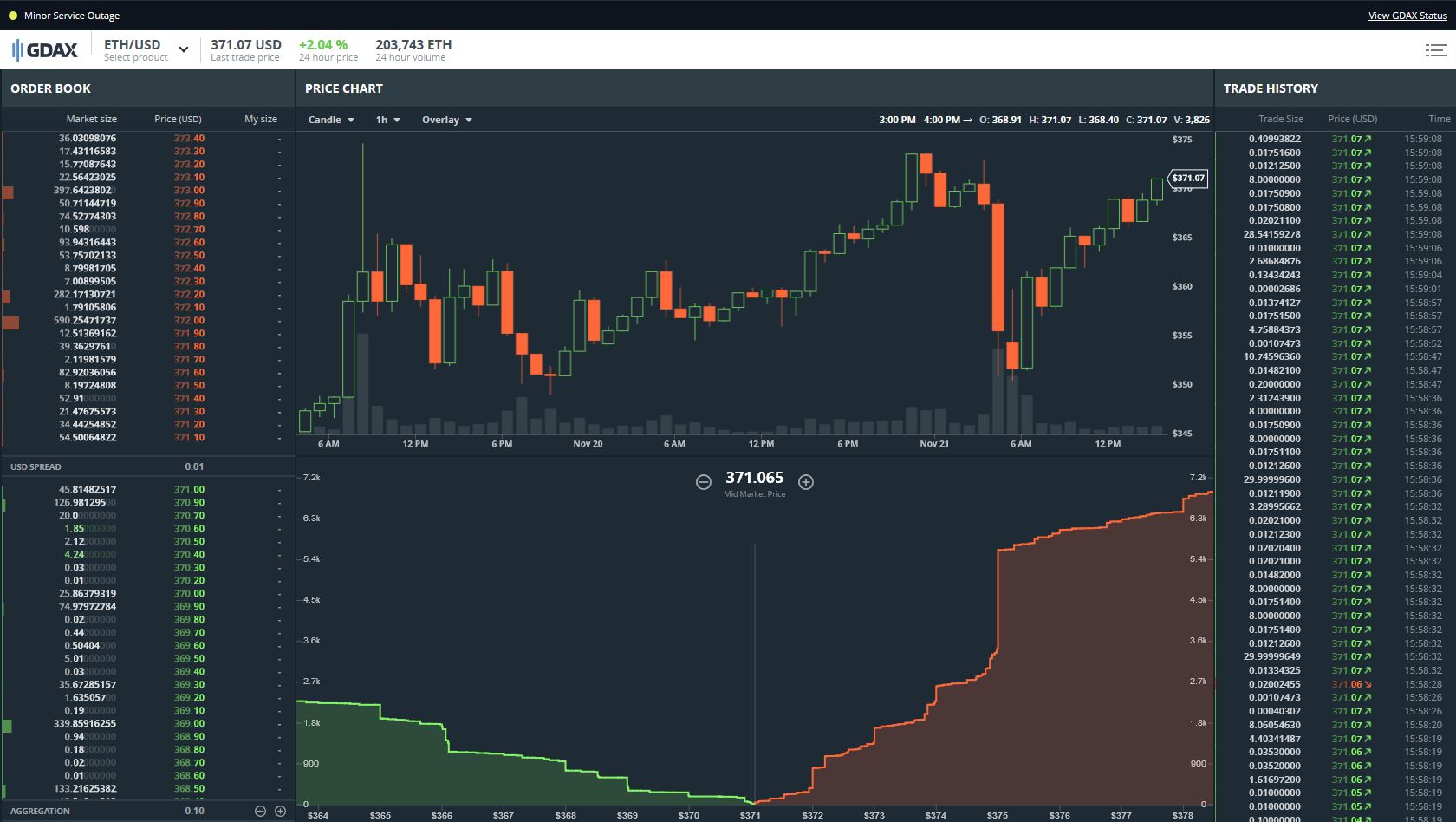
Task: Click the Trade Size column header
Action: (1281, 119)
